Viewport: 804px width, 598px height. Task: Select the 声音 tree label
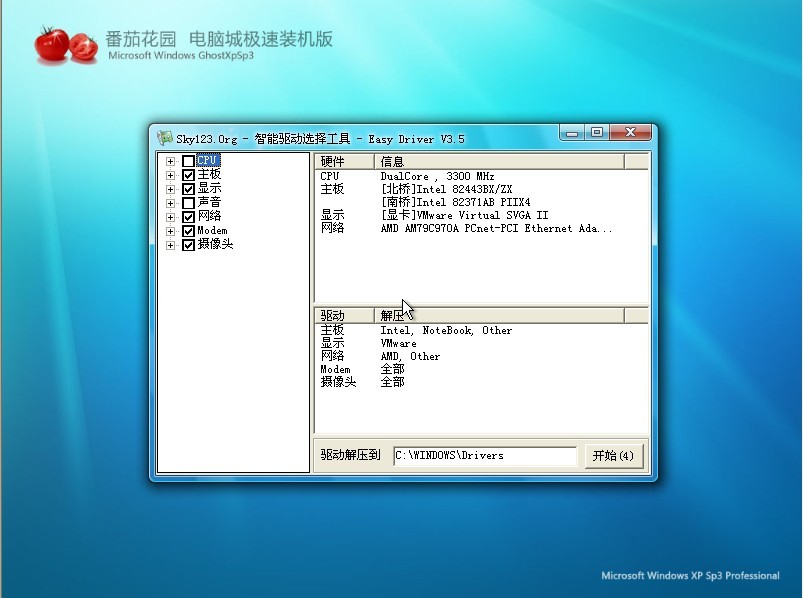(209, 203)
